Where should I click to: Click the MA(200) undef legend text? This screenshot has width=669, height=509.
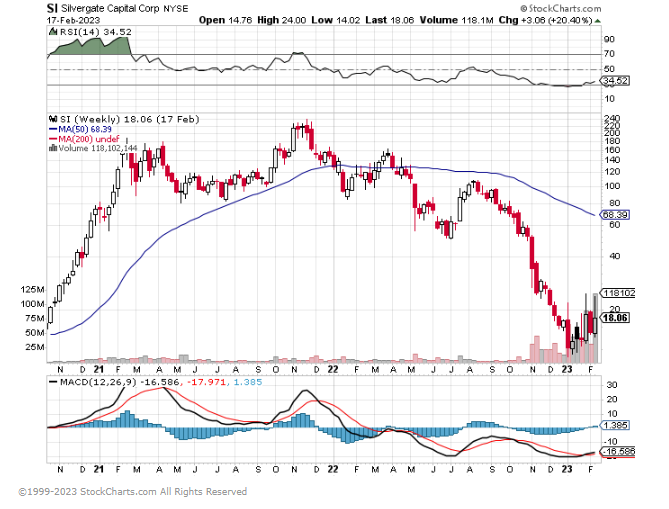point(89,139)
